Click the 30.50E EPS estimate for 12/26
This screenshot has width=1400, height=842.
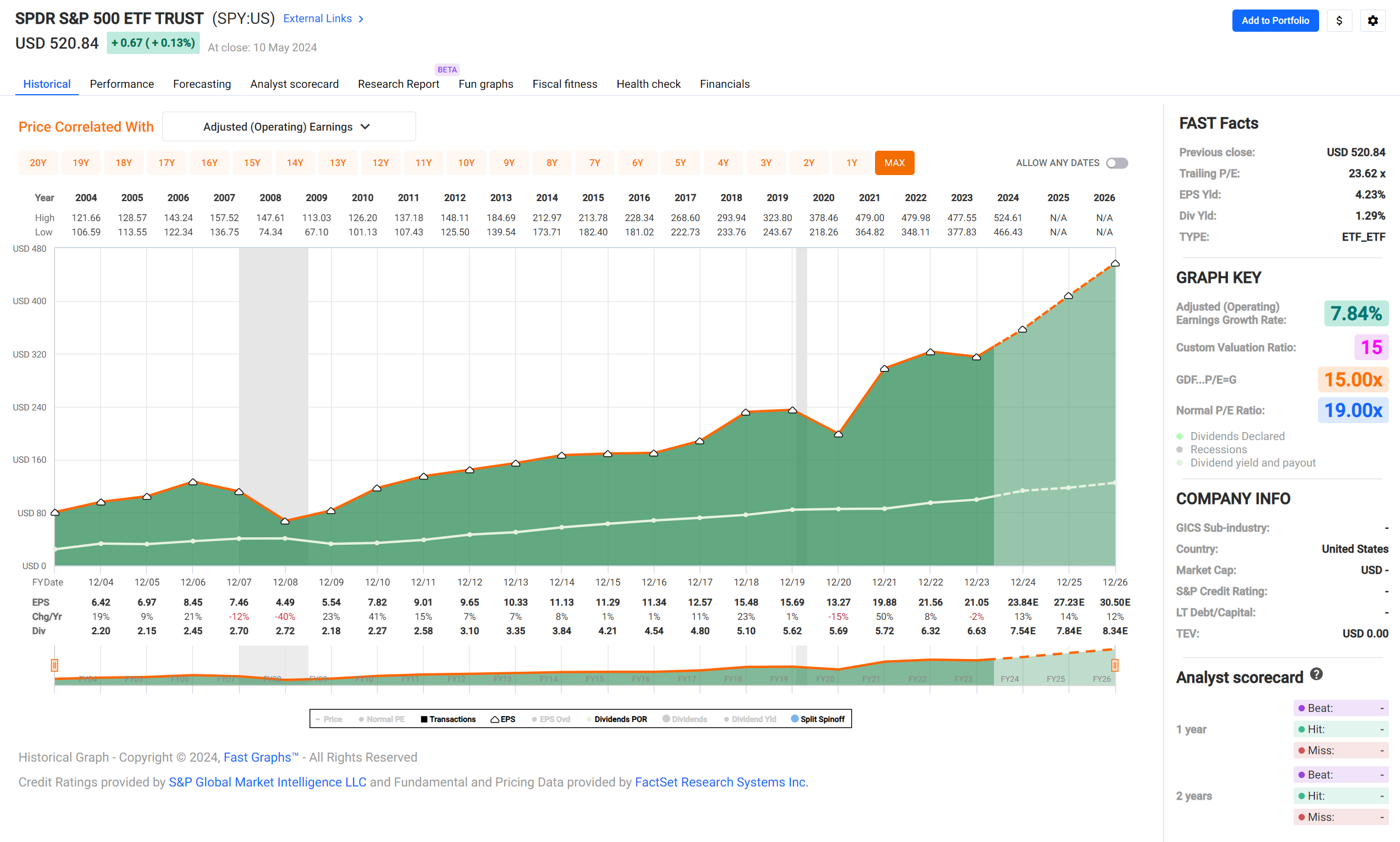[1115, 602]
